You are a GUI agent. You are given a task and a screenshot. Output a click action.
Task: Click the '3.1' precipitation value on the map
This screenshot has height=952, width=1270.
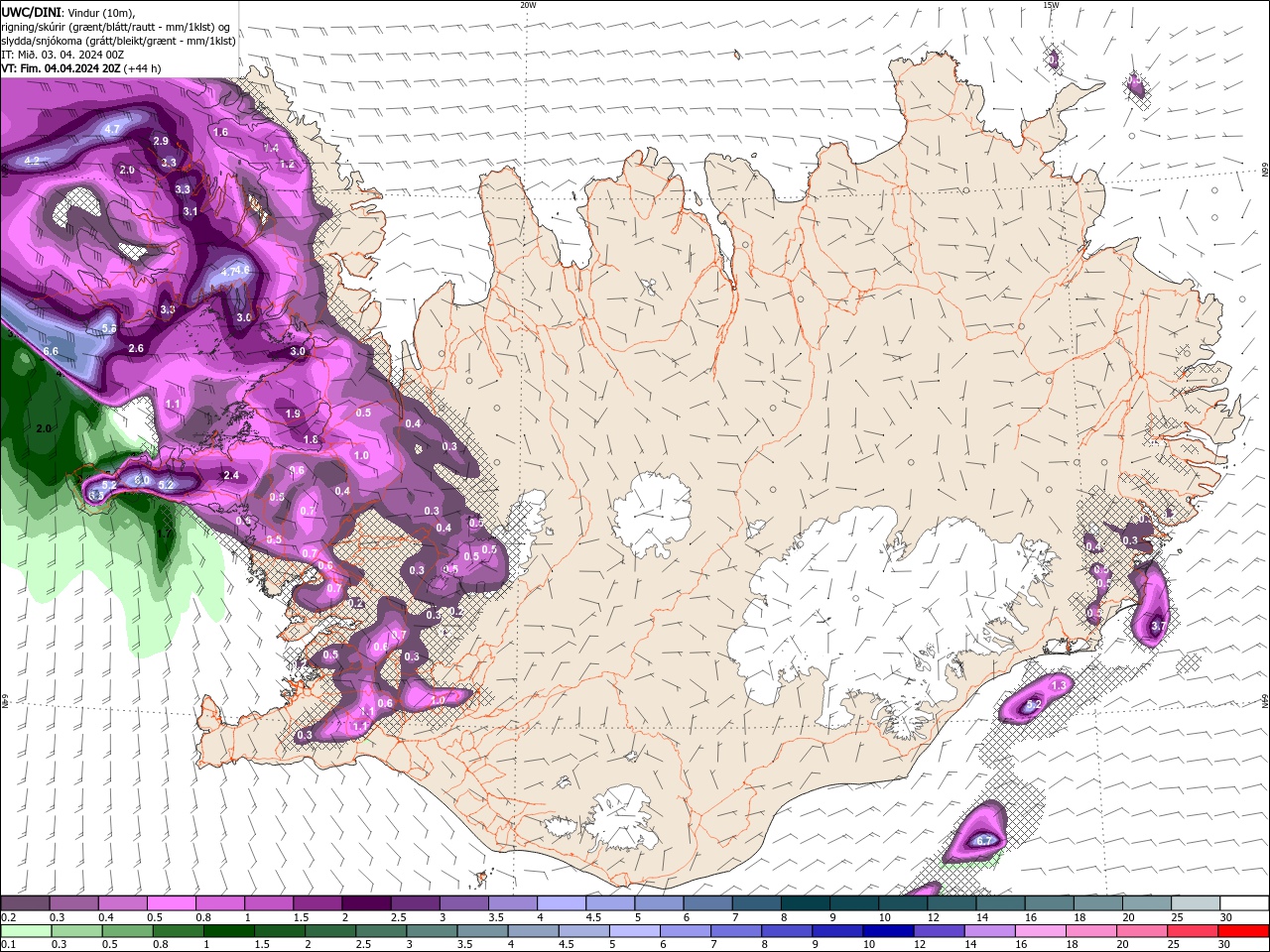point(190,211)
